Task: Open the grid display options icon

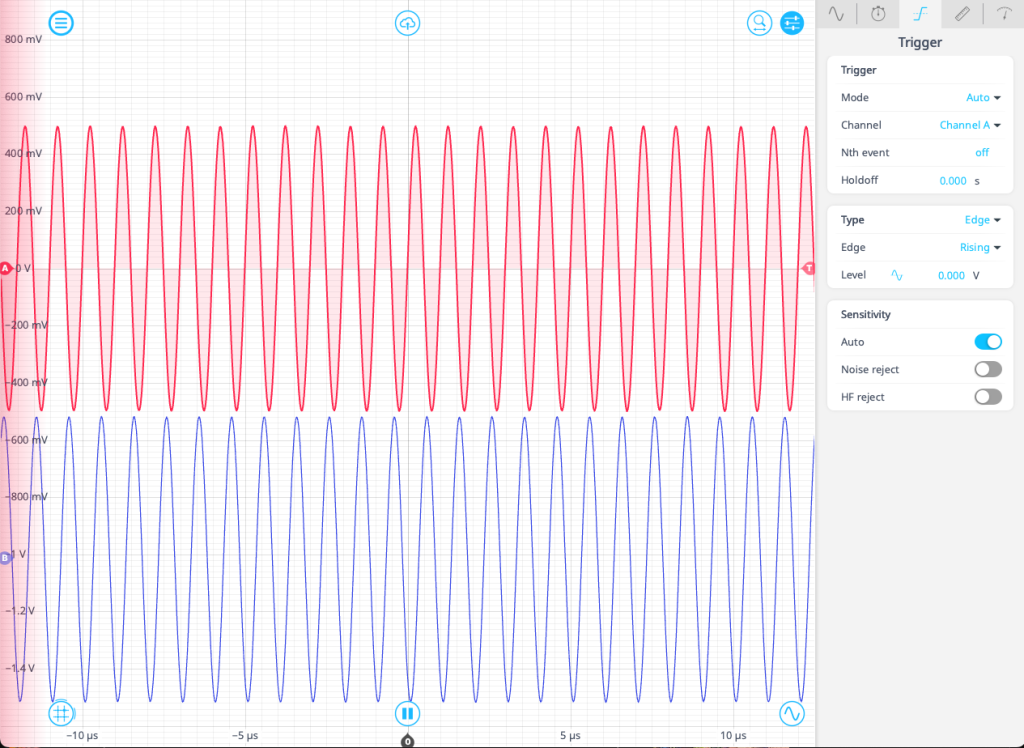Action: (61, 713)
